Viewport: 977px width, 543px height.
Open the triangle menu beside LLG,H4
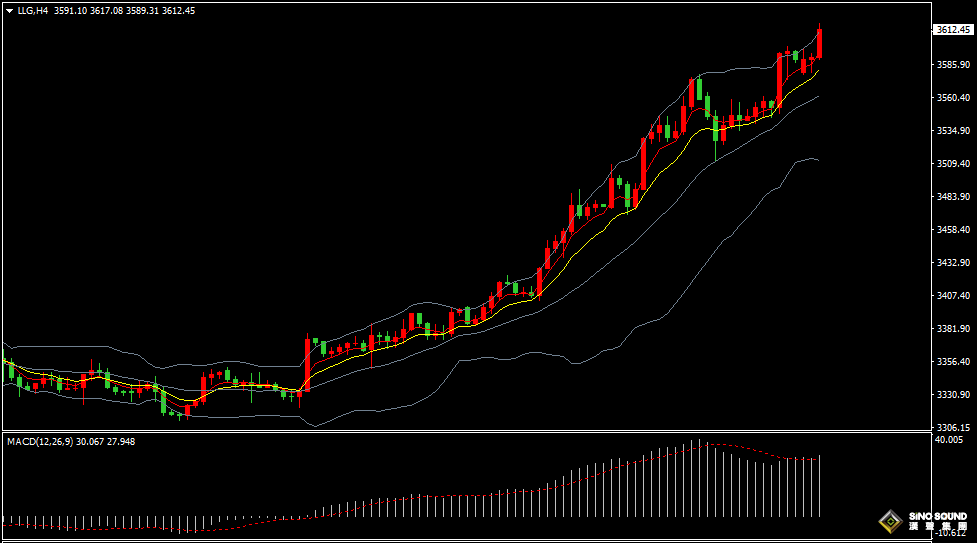9,11
